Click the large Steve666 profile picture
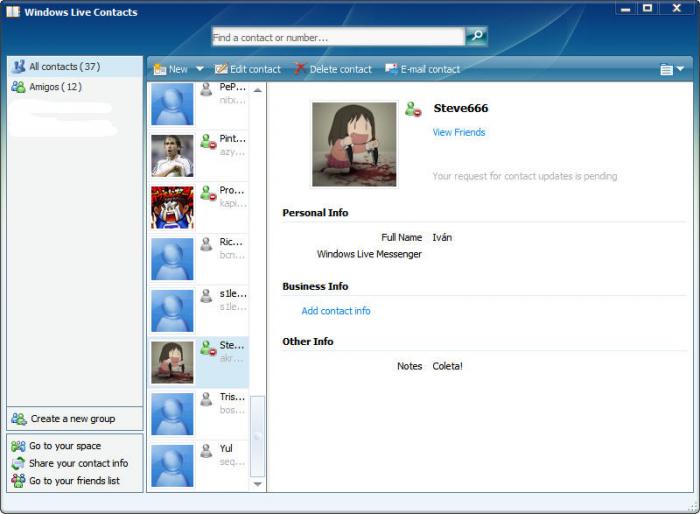 (354, 144)
